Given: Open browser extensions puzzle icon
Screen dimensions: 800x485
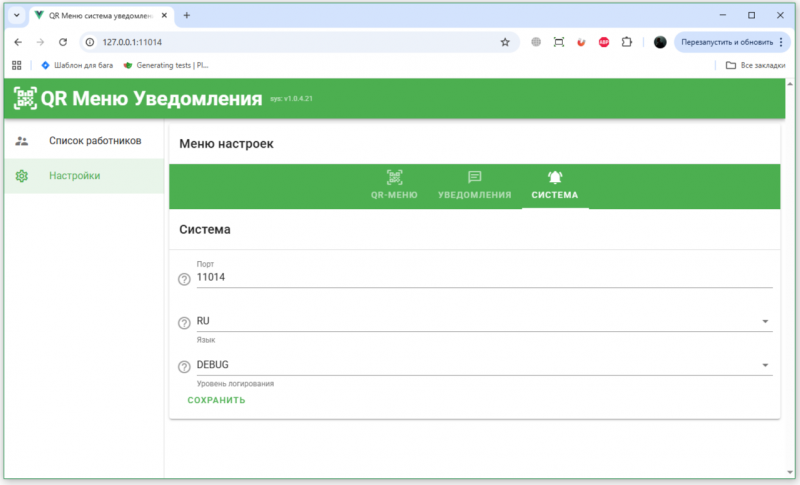Looking at the screenshot, I should coord(627,42).
